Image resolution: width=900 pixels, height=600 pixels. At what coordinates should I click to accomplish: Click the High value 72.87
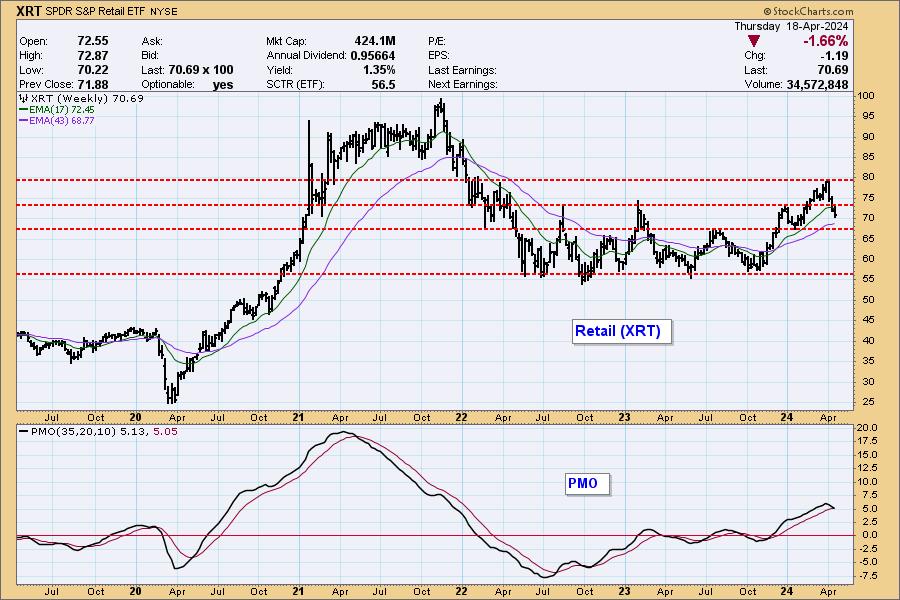[93, 55]
